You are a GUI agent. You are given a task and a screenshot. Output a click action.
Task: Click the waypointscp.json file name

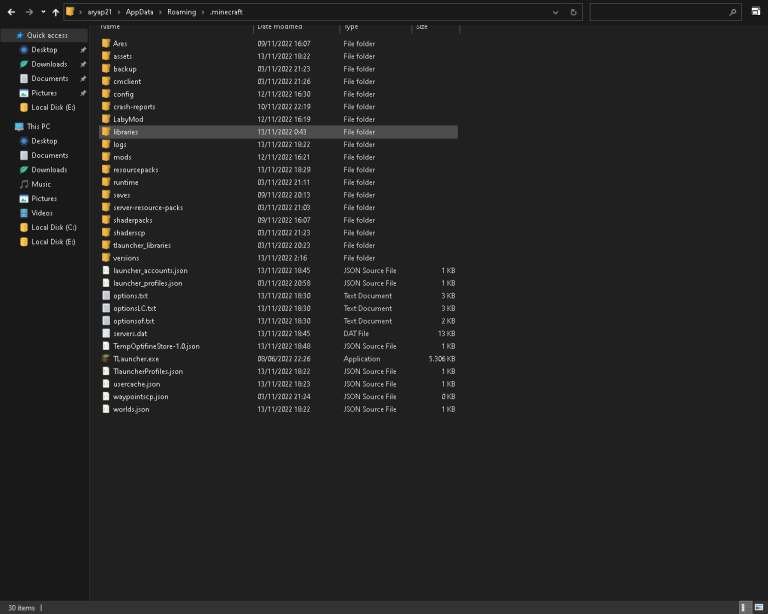tap(141, 397)
